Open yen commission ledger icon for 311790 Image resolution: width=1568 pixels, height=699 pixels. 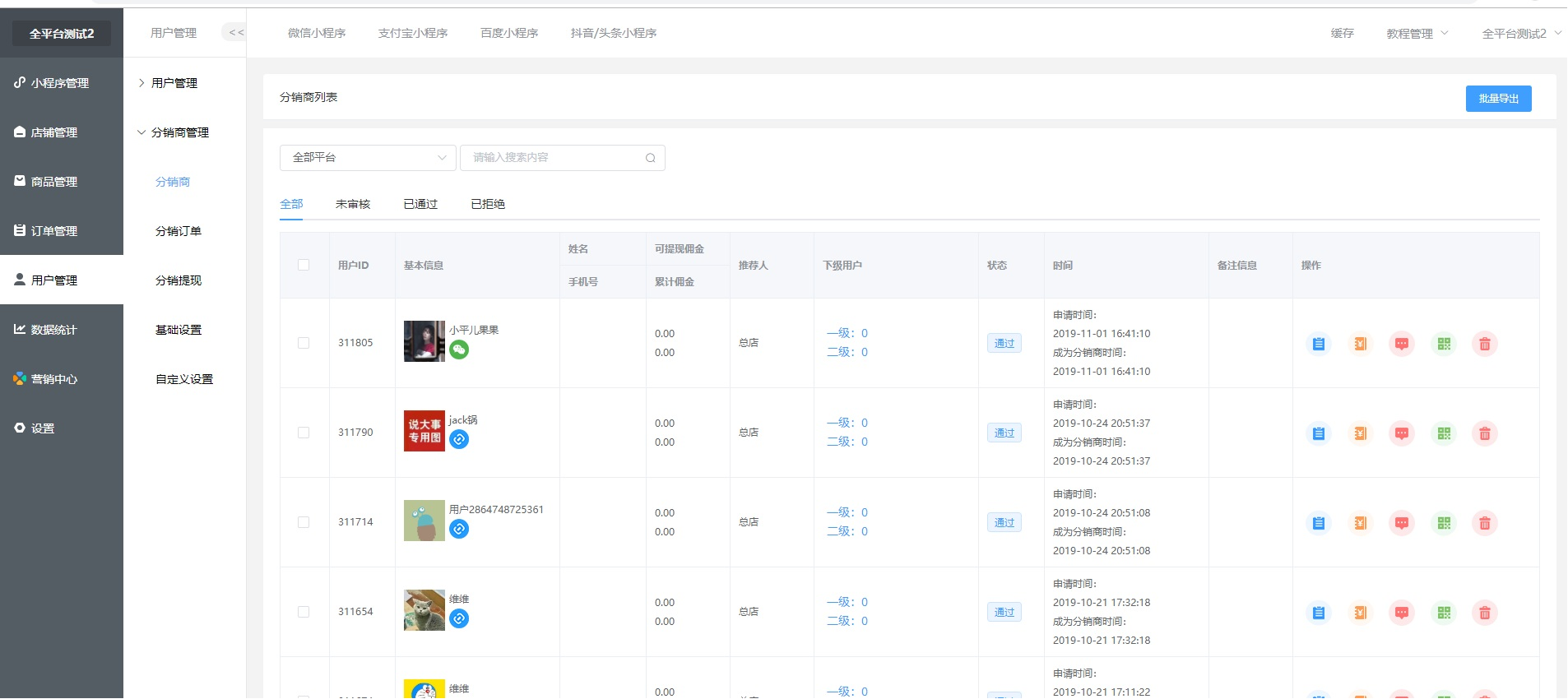(x=1361, y=433)
